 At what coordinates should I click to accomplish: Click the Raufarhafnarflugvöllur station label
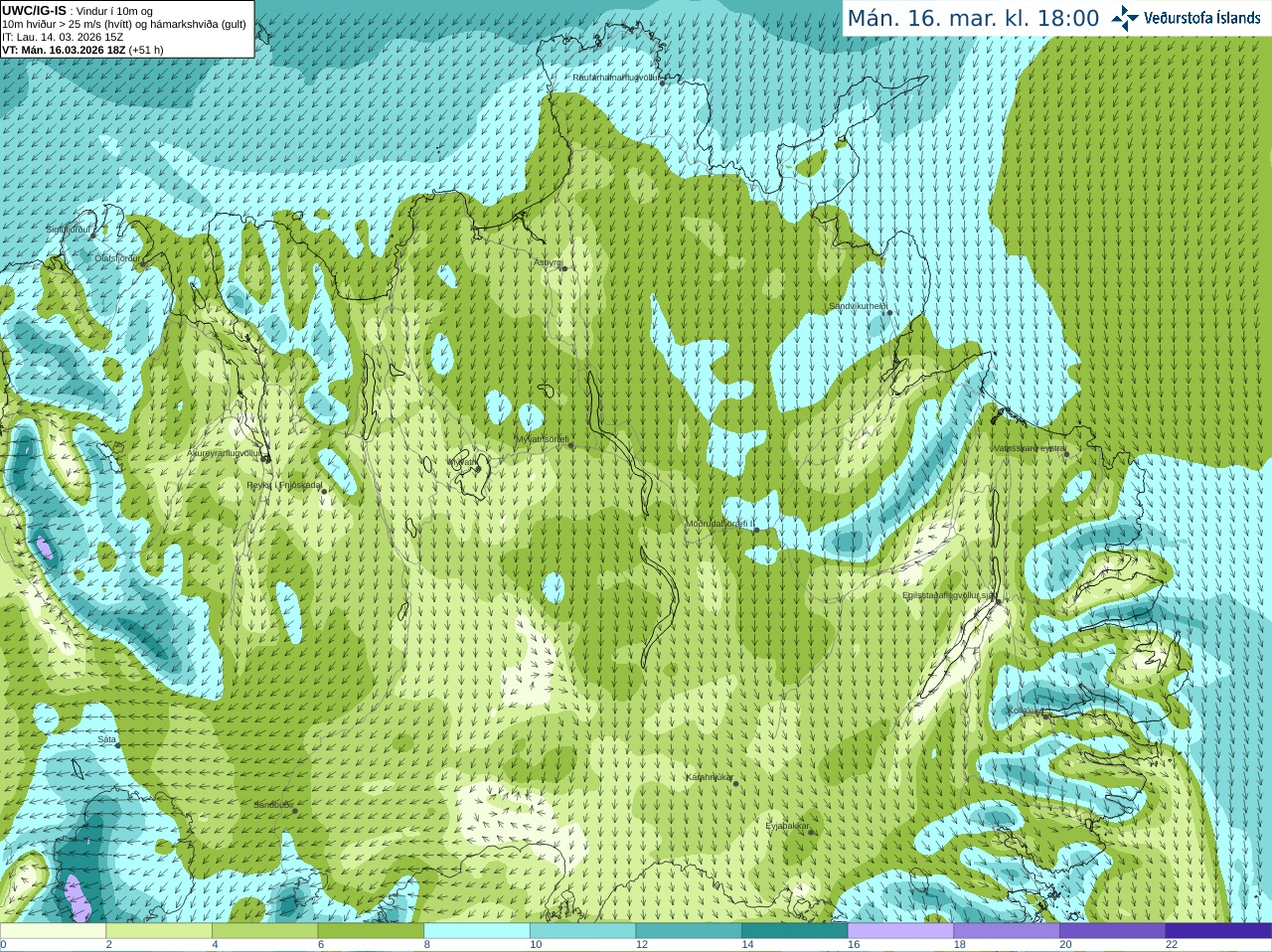pos(616,77)
